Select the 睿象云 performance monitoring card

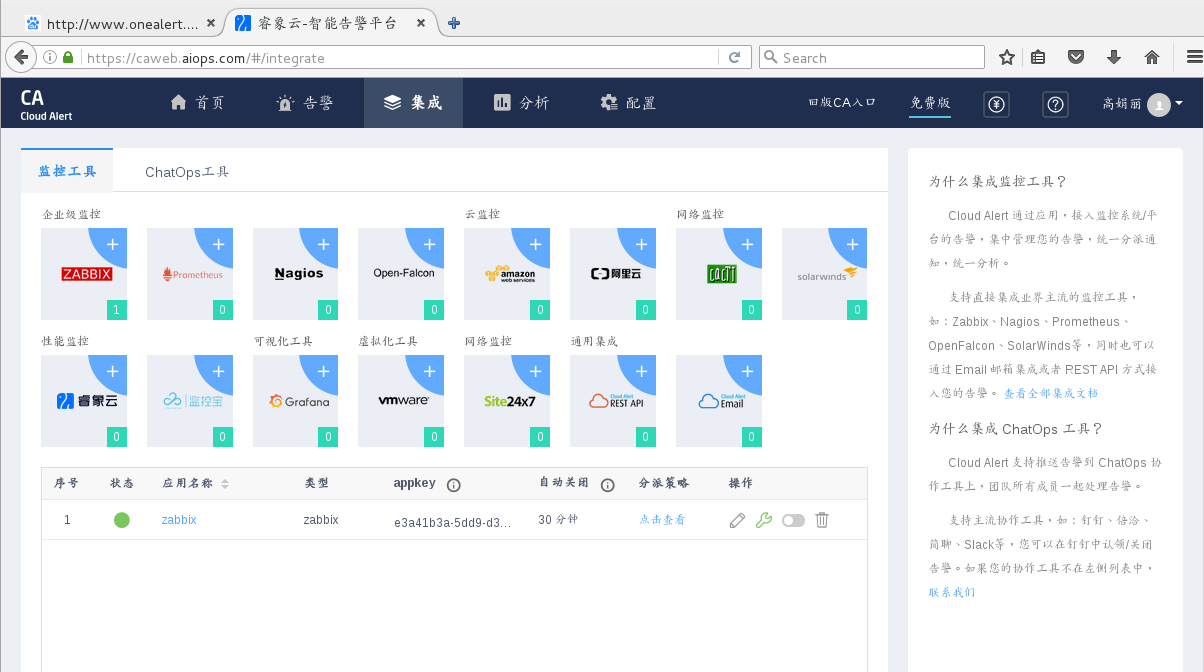[84, 401]
